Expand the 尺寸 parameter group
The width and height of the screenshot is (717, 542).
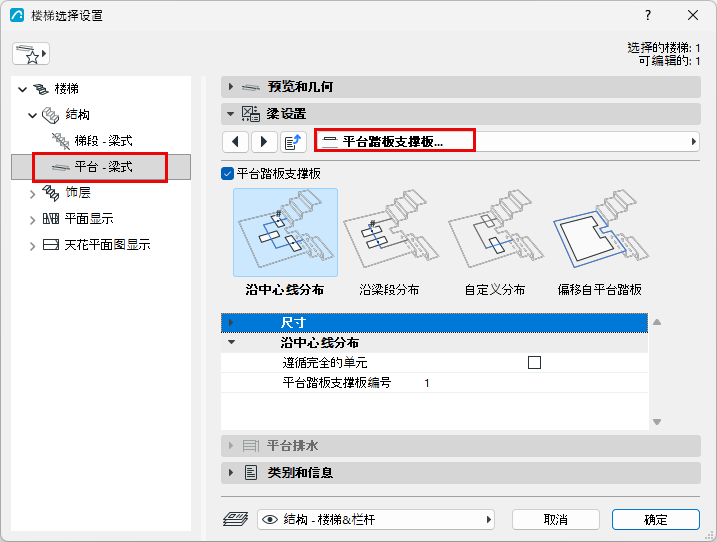[230, 322]
